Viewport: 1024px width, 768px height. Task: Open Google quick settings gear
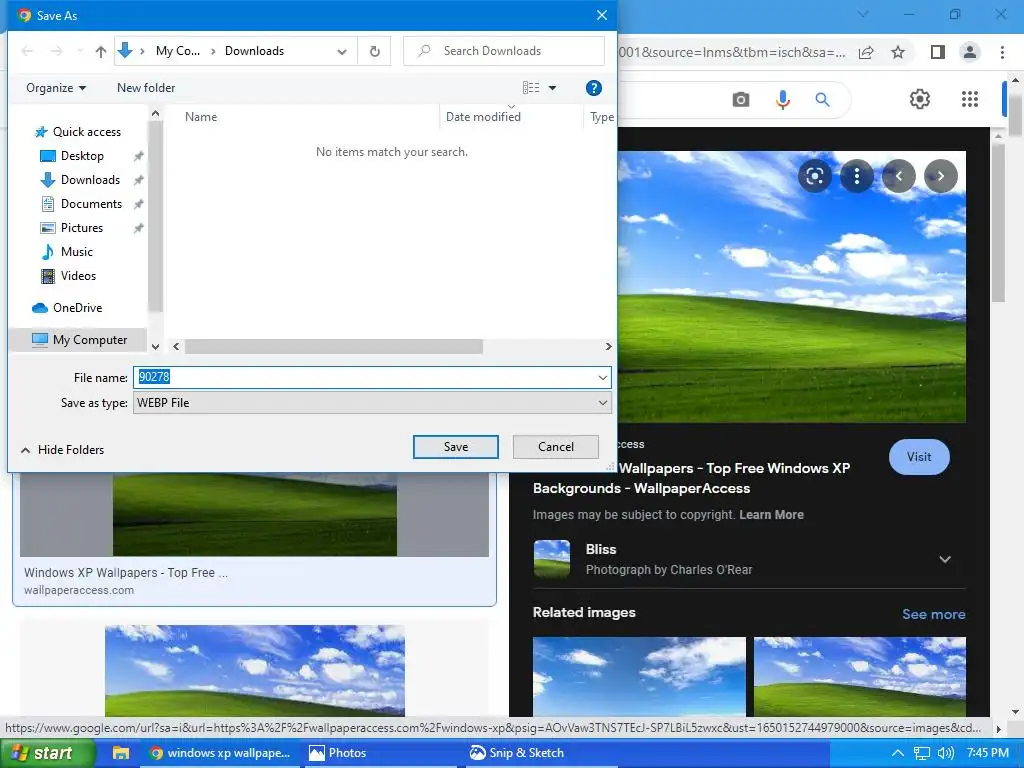coord(920,99)
